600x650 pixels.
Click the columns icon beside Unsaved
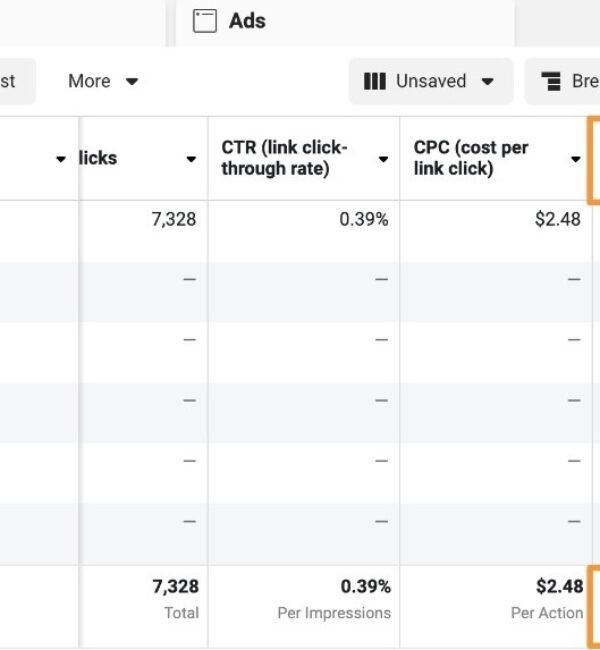pyautogui.click(x=375, y=82)
